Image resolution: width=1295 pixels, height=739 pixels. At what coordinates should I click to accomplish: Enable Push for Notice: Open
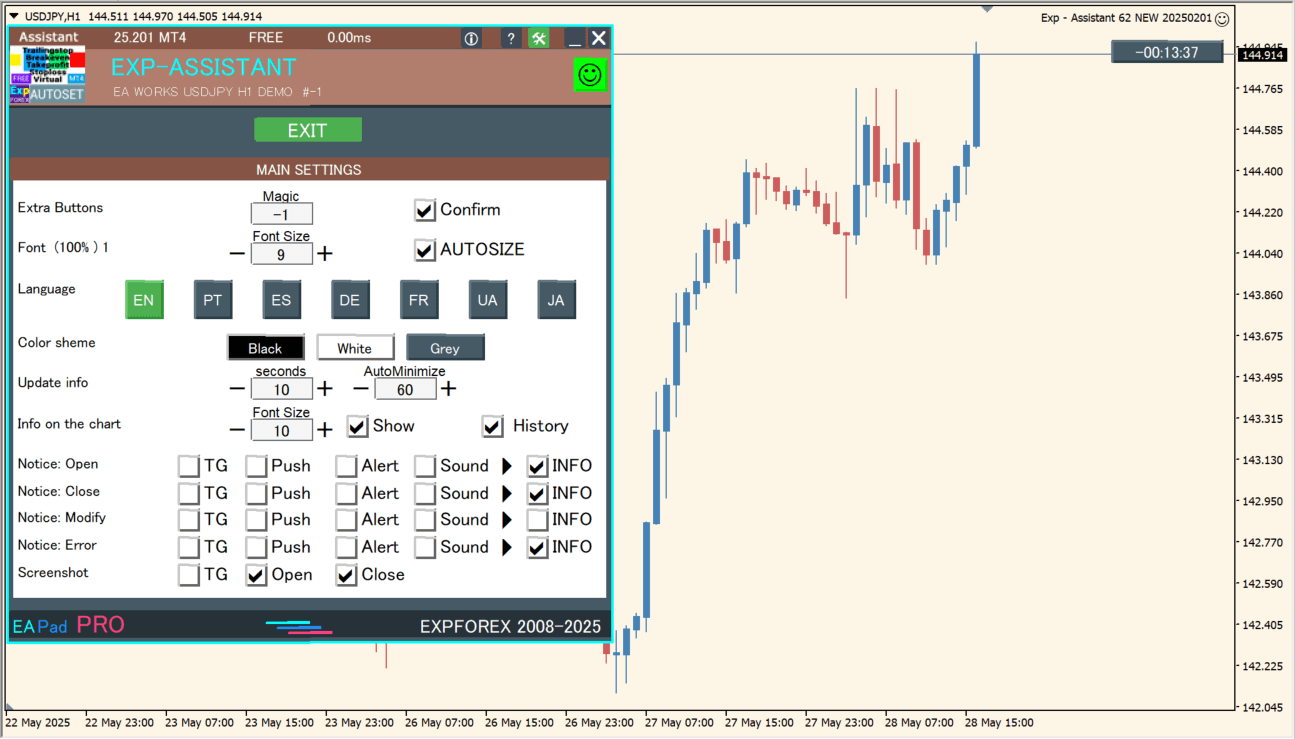257,466
